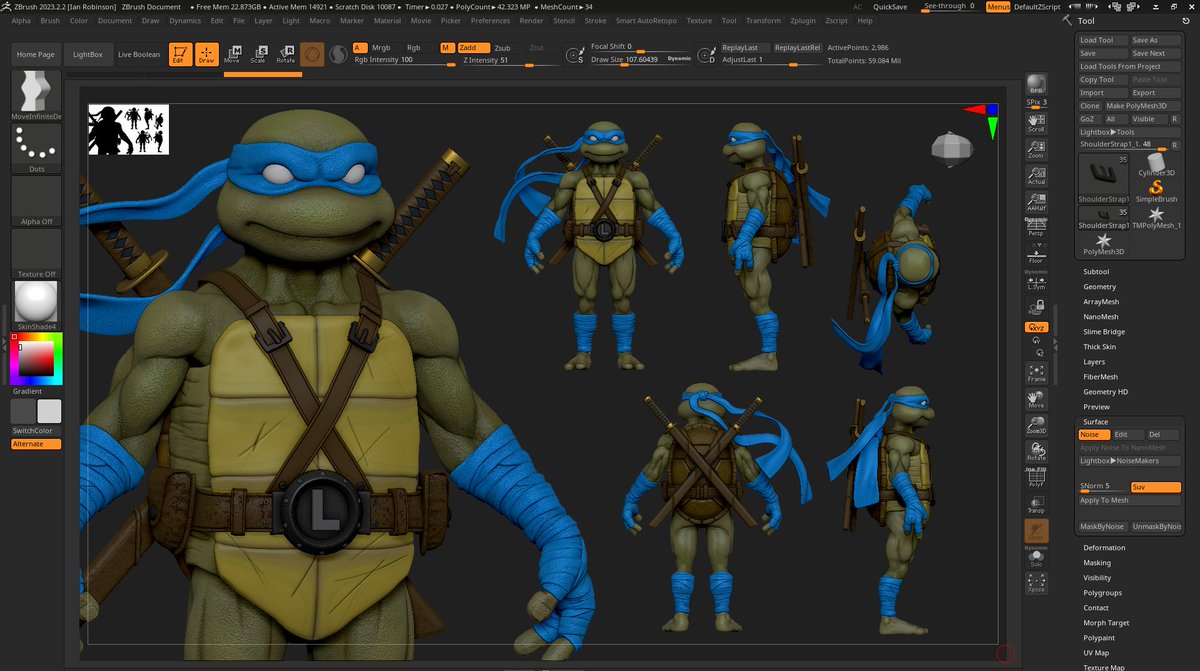Toggle PolyF polyframe display
This screenshot has width=1200, height=671.
point(1036,477)
